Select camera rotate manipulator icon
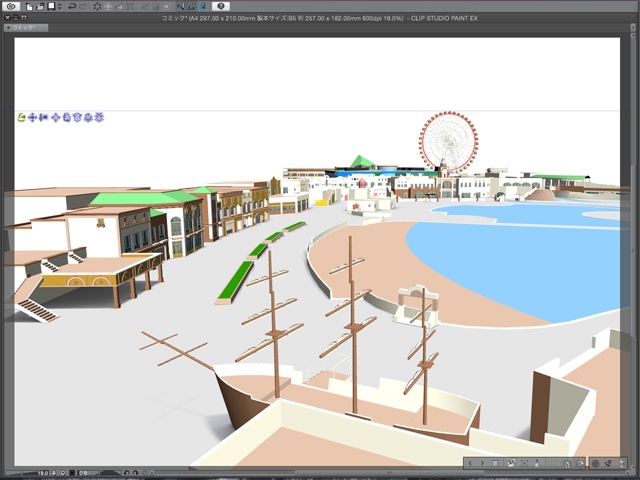The width and height of the screenshot is (640, 480). click(22, 118)
